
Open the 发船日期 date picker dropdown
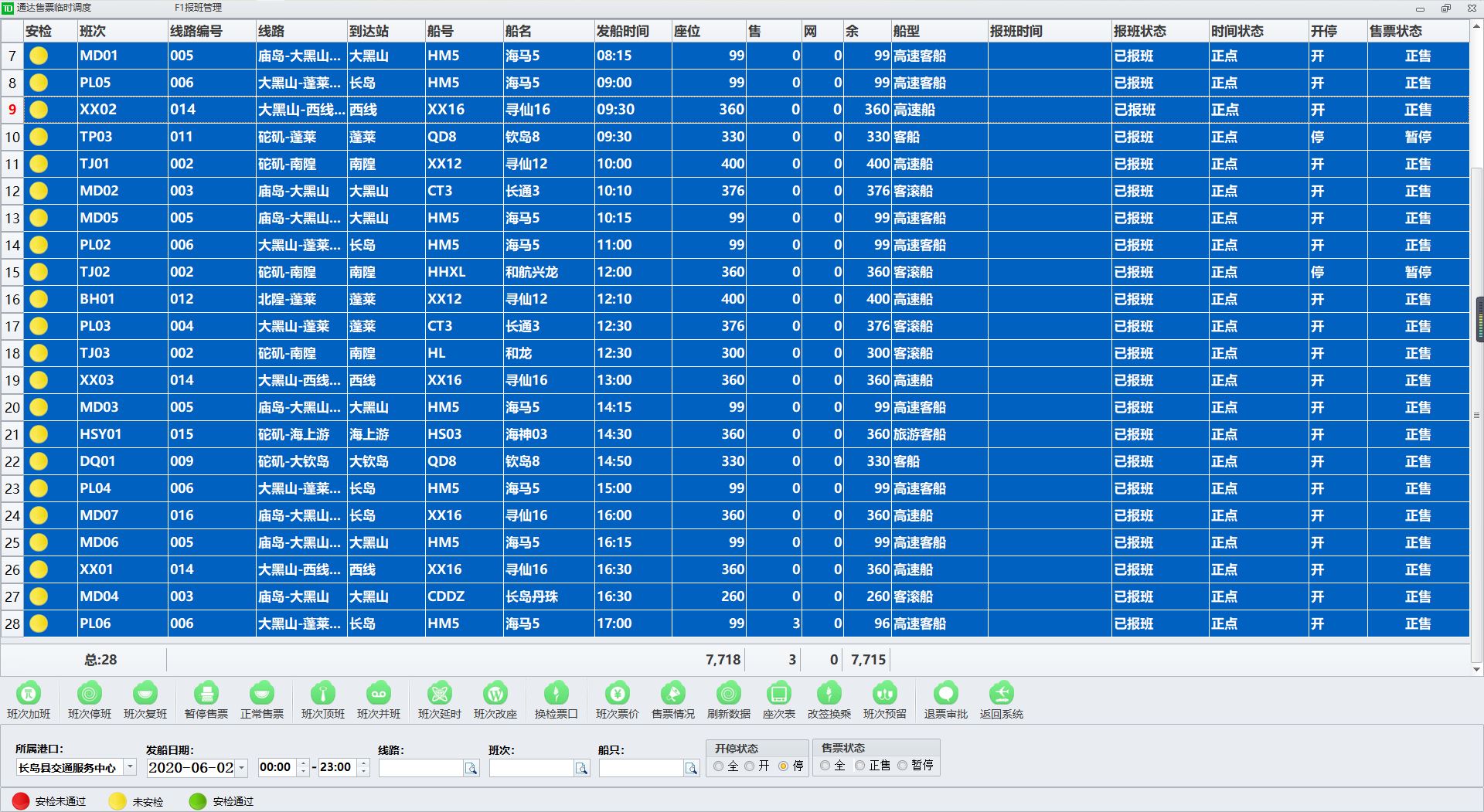(x=241, y=767)
